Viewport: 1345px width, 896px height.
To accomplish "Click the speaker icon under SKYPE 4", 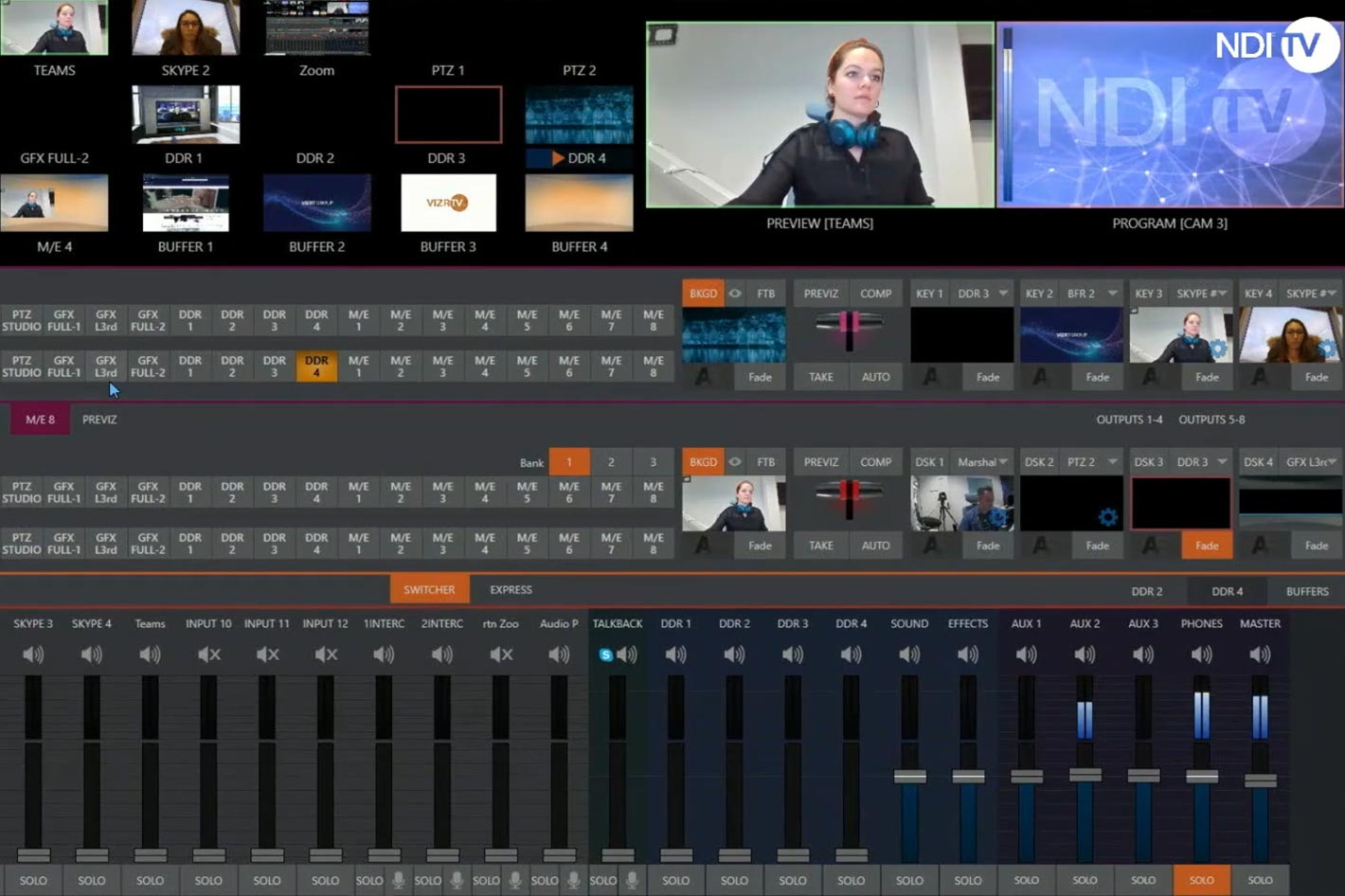I will click(92, 654).
